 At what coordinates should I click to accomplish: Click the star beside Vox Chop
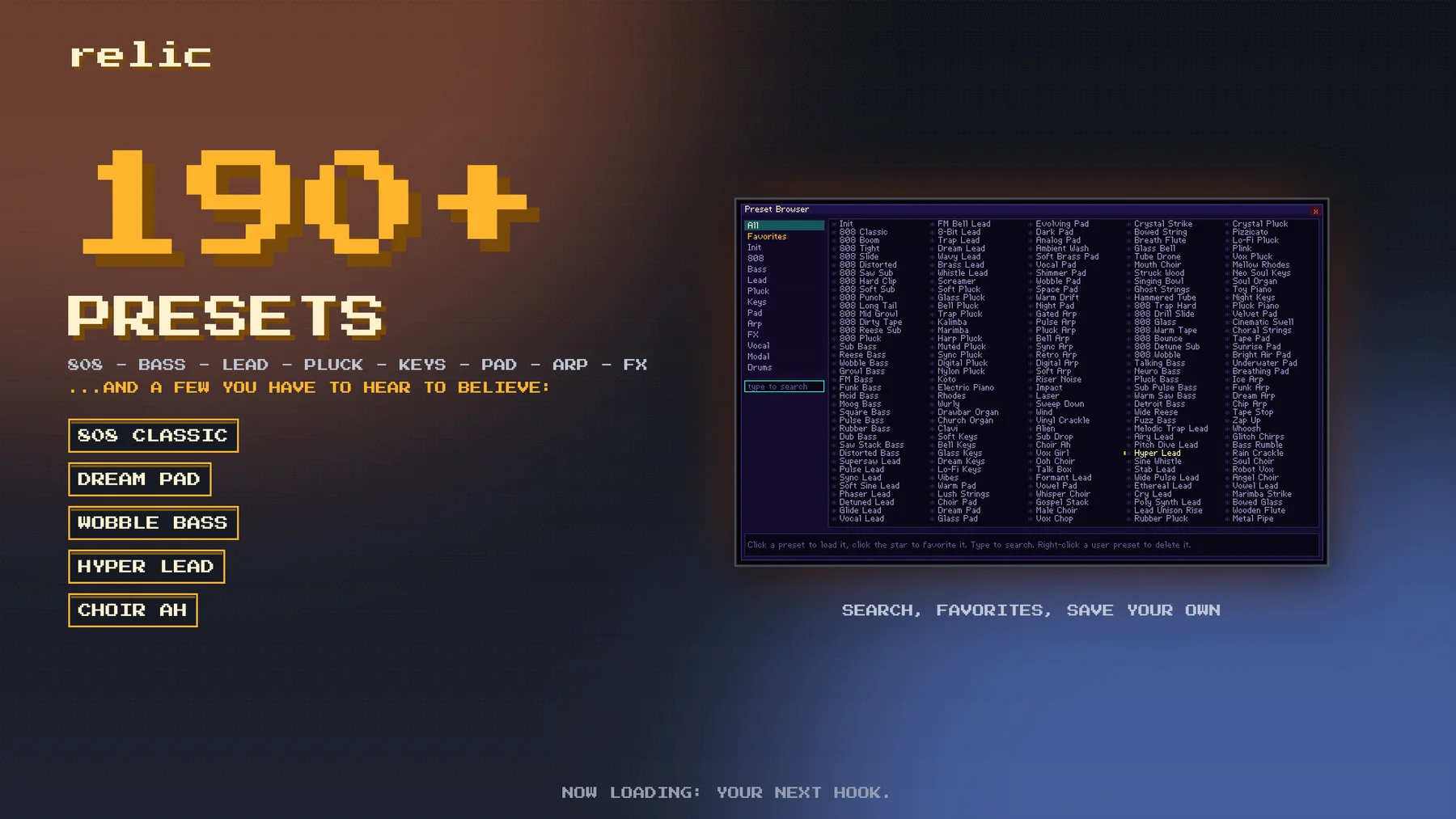tap(1031, 519)
